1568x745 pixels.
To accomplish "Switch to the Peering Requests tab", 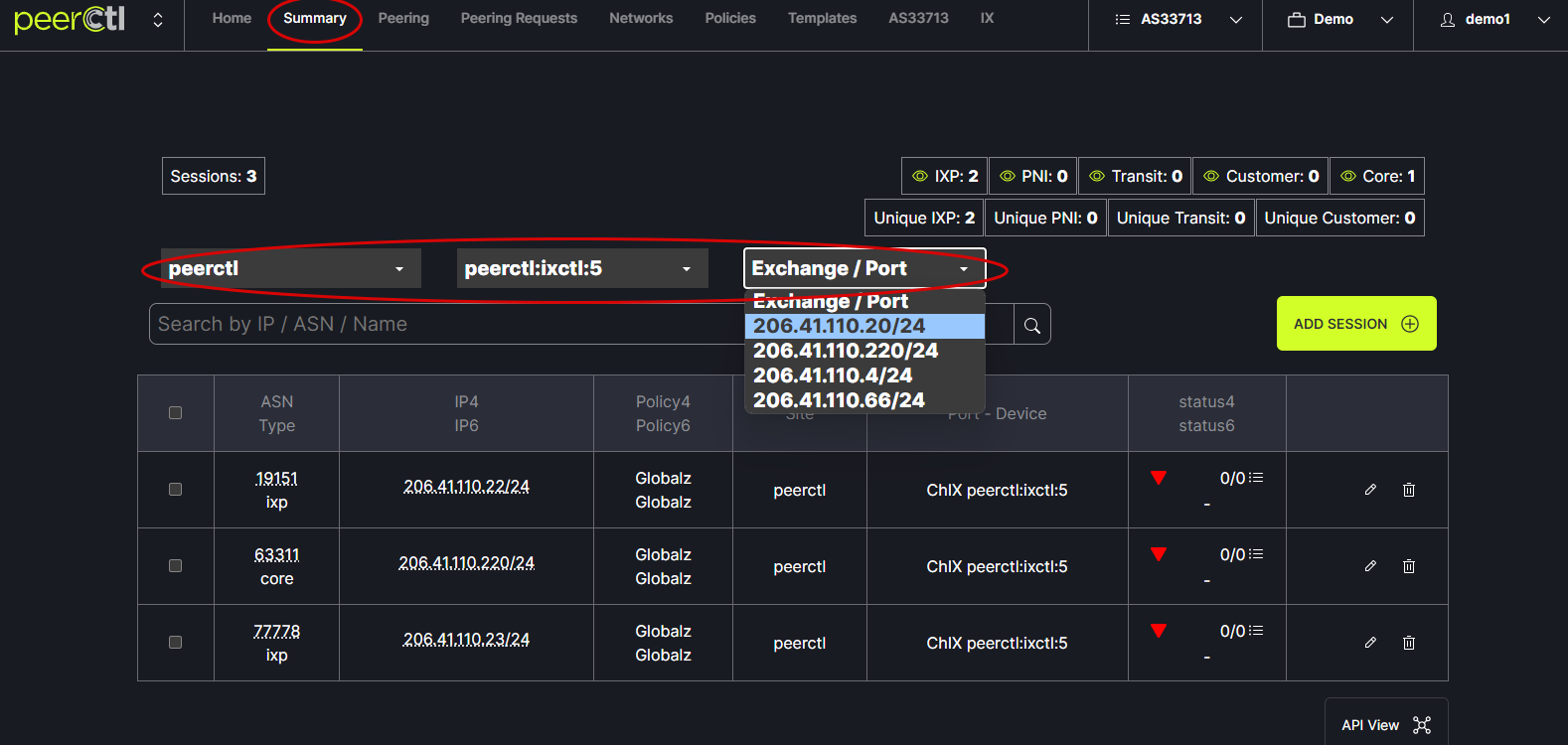I will pyautogui.click(x=519, y=19).
